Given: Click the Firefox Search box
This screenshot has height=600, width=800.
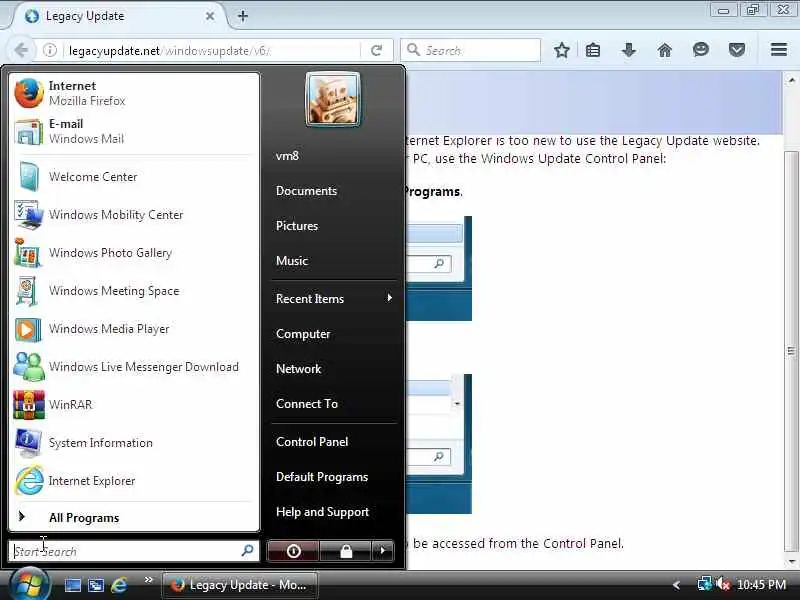Looking at the screenshot, I should point(470,51).
